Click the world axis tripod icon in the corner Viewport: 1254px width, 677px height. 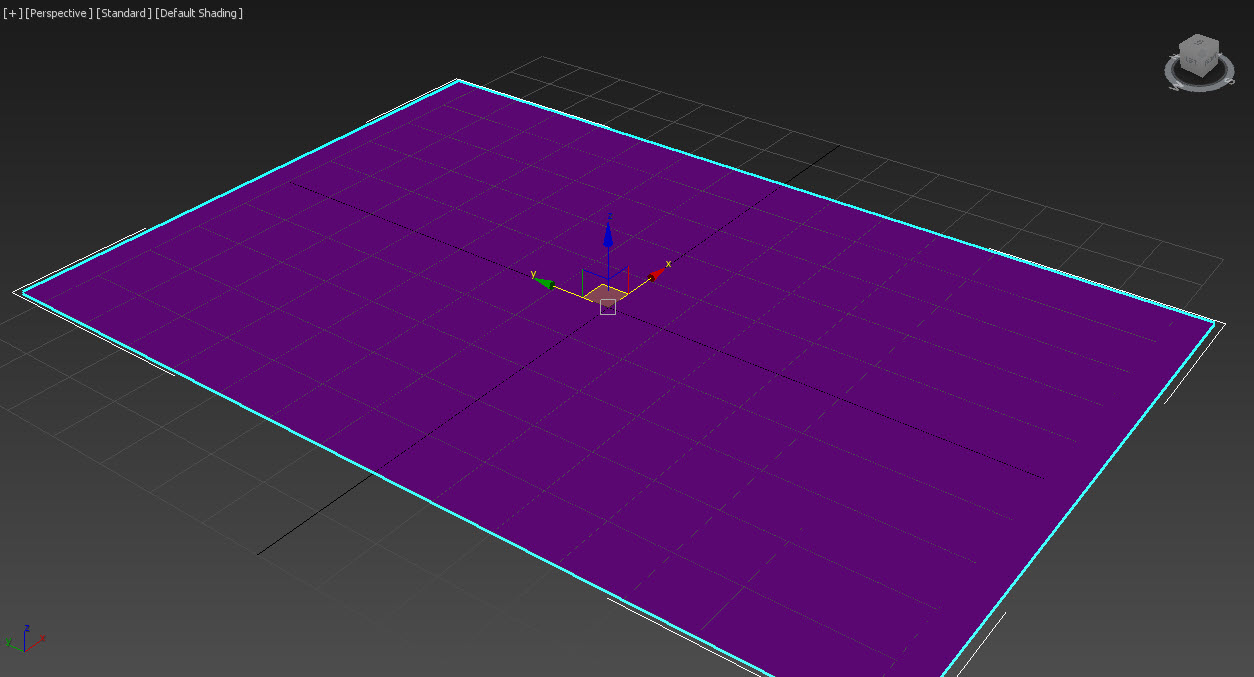pyautogui.click(x=25, y=637)
